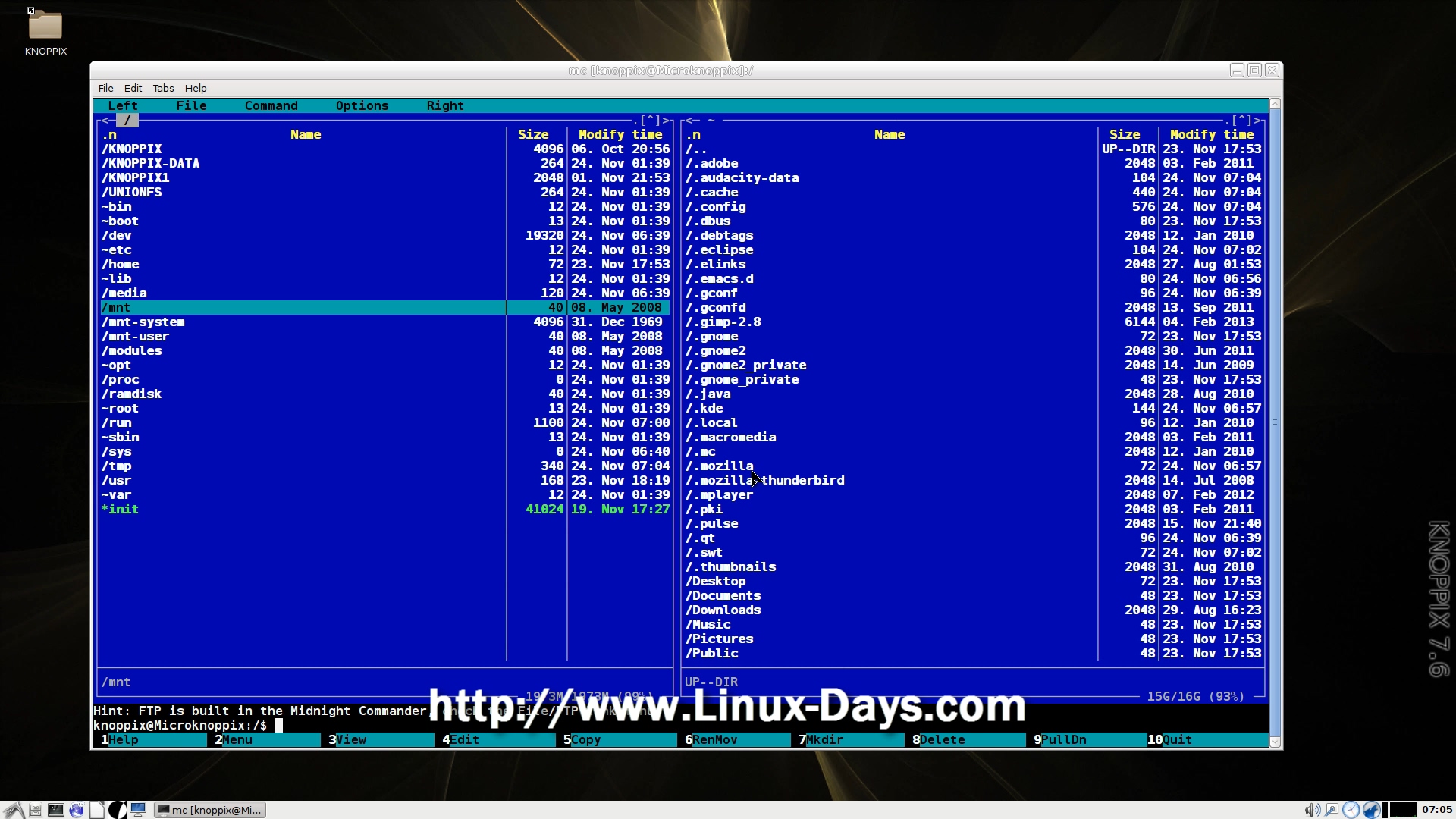Open the CPU usage monitor graph
The height and width of the screenshot is (819, 1456).
[x=1403, y=810]
